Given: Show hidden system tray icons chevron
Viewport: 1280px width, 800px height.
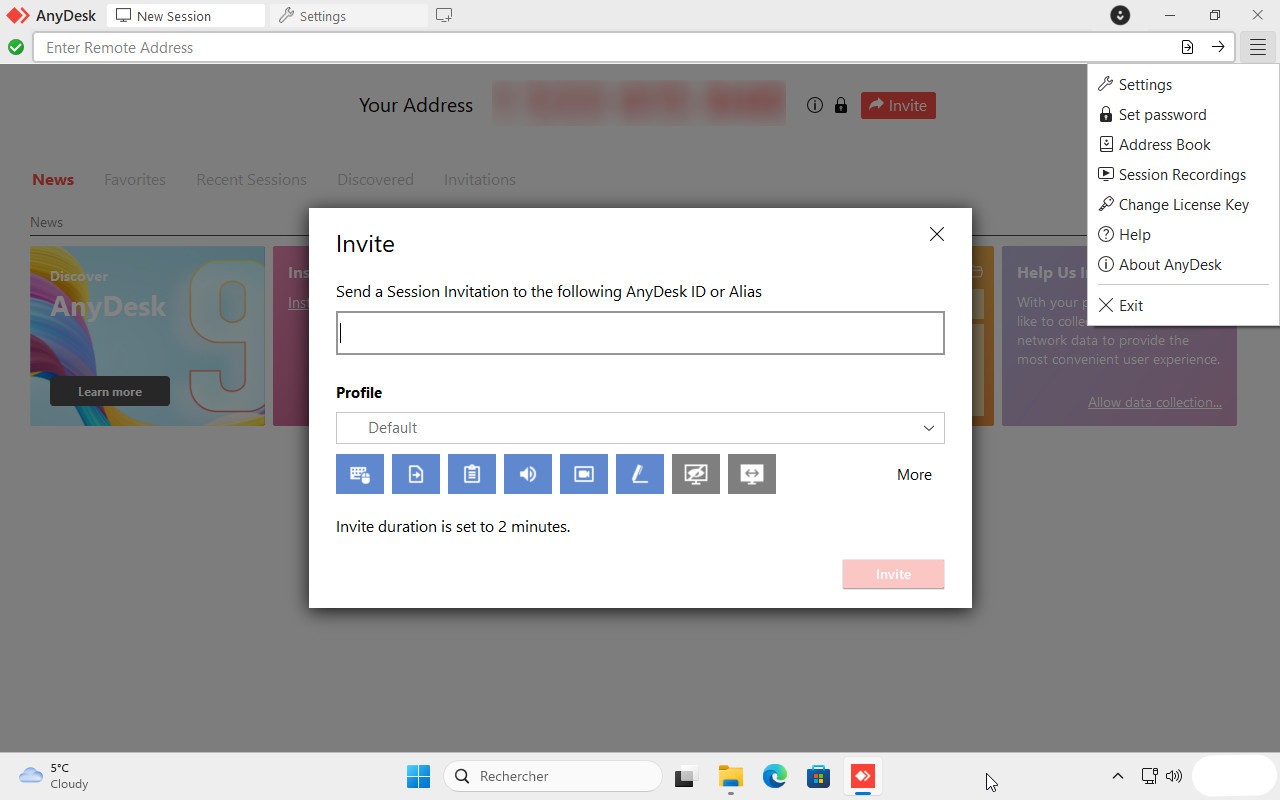Looking at the screenshot, I should point(1118,776).
